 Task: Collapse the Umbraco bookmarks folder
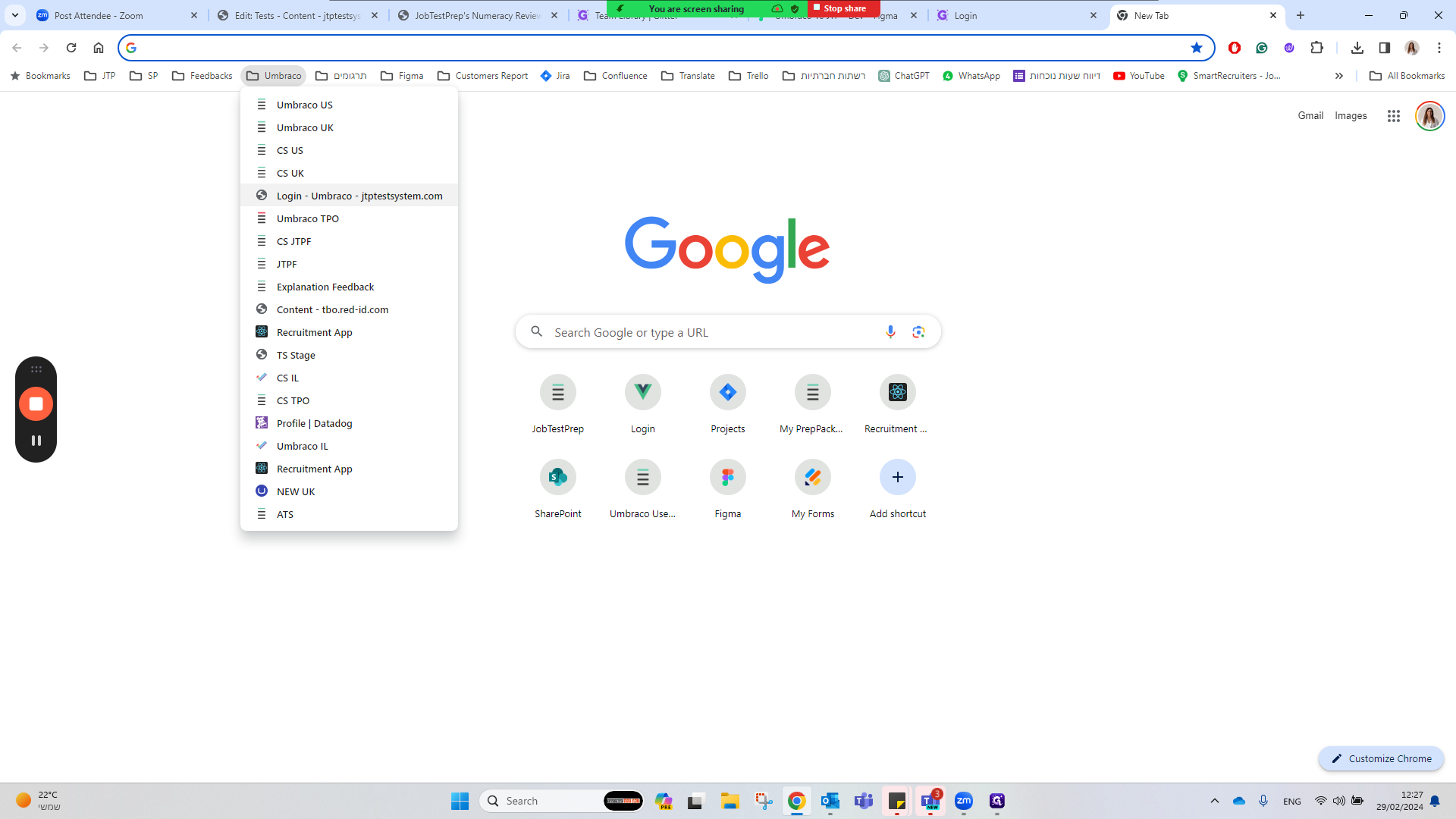pyautogui.click(x=274, y=76)
